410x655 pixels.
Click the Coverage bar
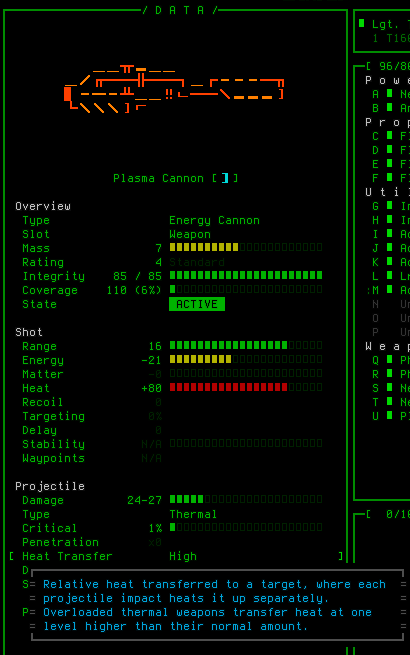click(x=246, y=289)
